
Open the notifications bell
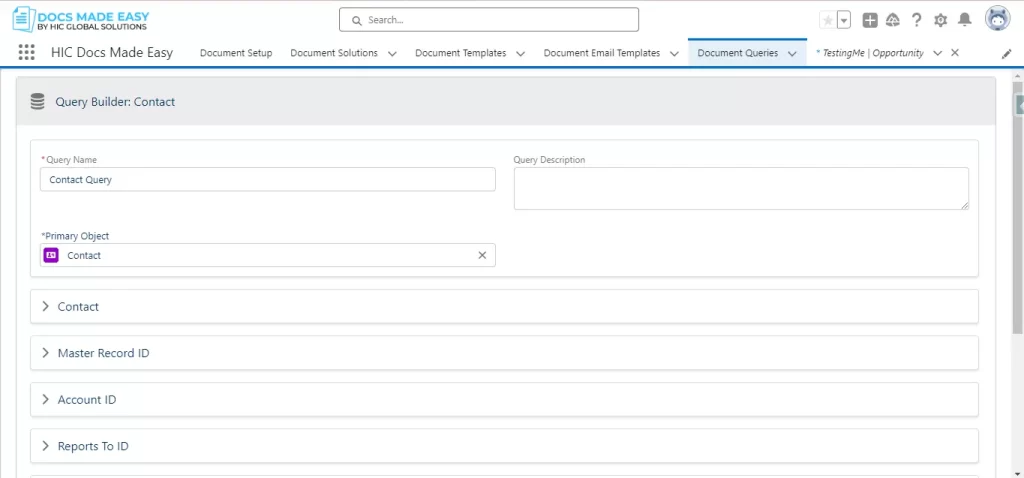click(x=965, y=20)
